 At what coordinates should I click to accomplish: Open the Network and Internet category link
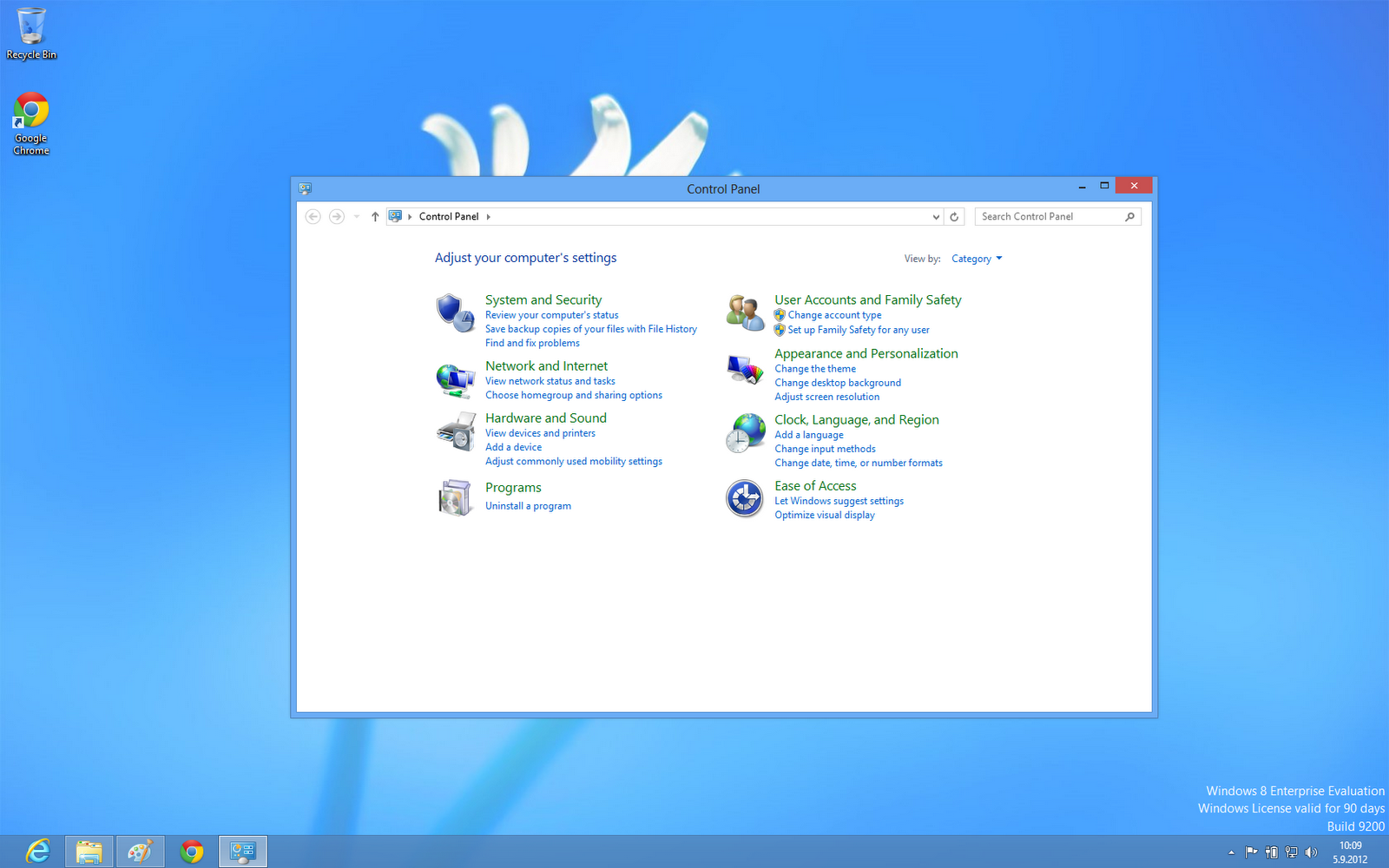(547, 366)
